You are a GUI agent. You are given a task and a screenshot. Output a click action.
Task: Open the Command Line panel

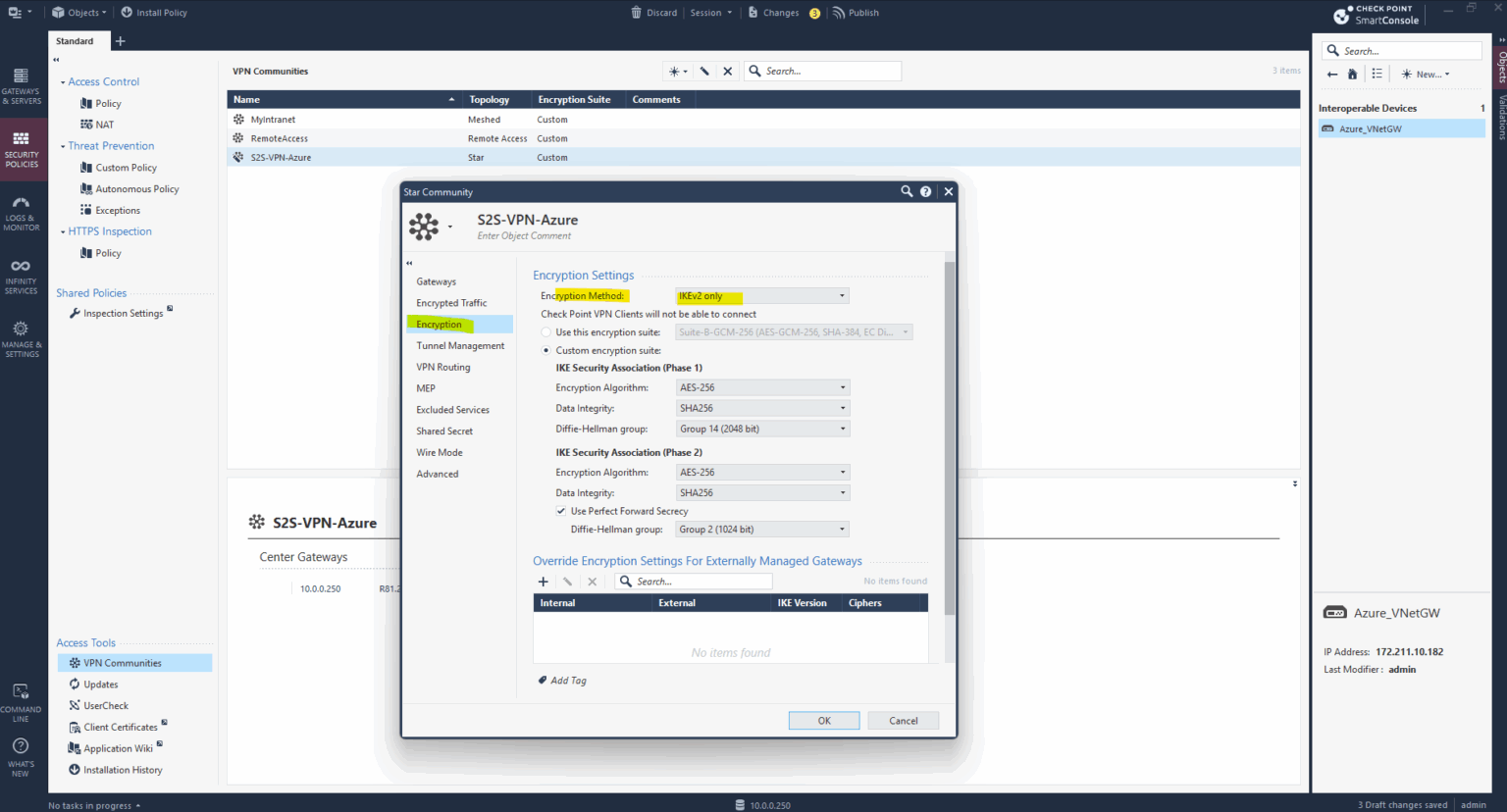point(22,698)
